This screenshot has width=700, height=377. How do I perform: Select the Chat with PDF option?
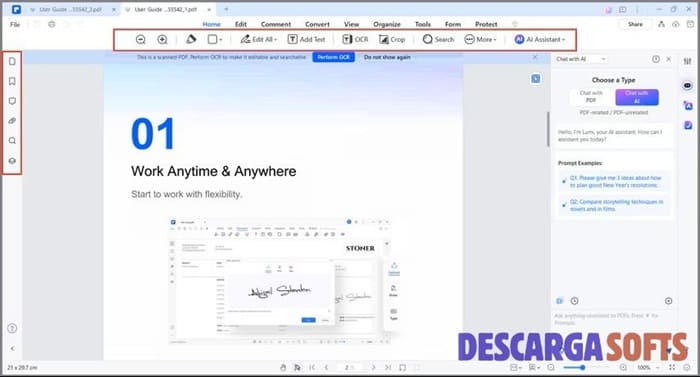[x=591, y=96]
